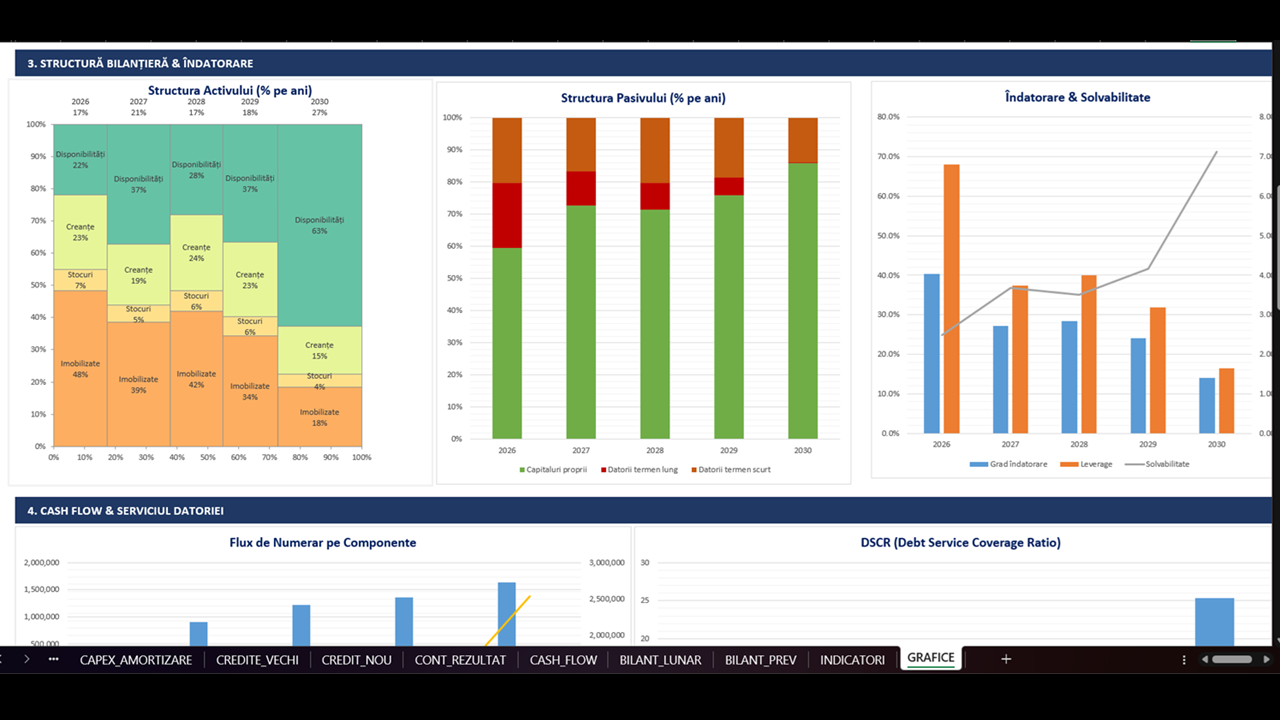This screenshot has width=1280, height=720.
Task: Click the 2030 green Capitaluri proprii bar
Action: click(803, 301)
